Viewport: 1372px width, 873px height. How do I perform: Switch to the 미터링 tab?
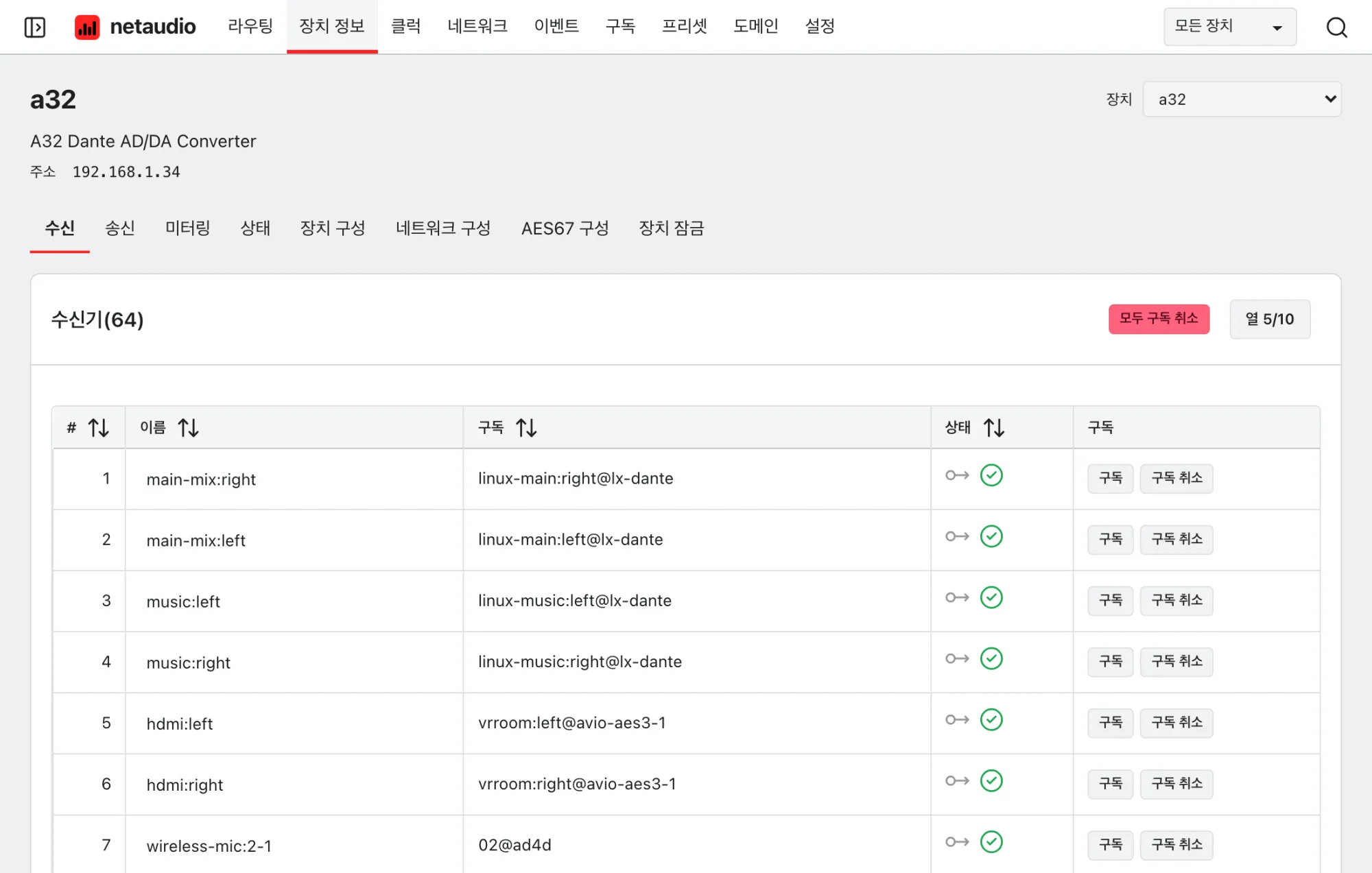pos(187,228)
